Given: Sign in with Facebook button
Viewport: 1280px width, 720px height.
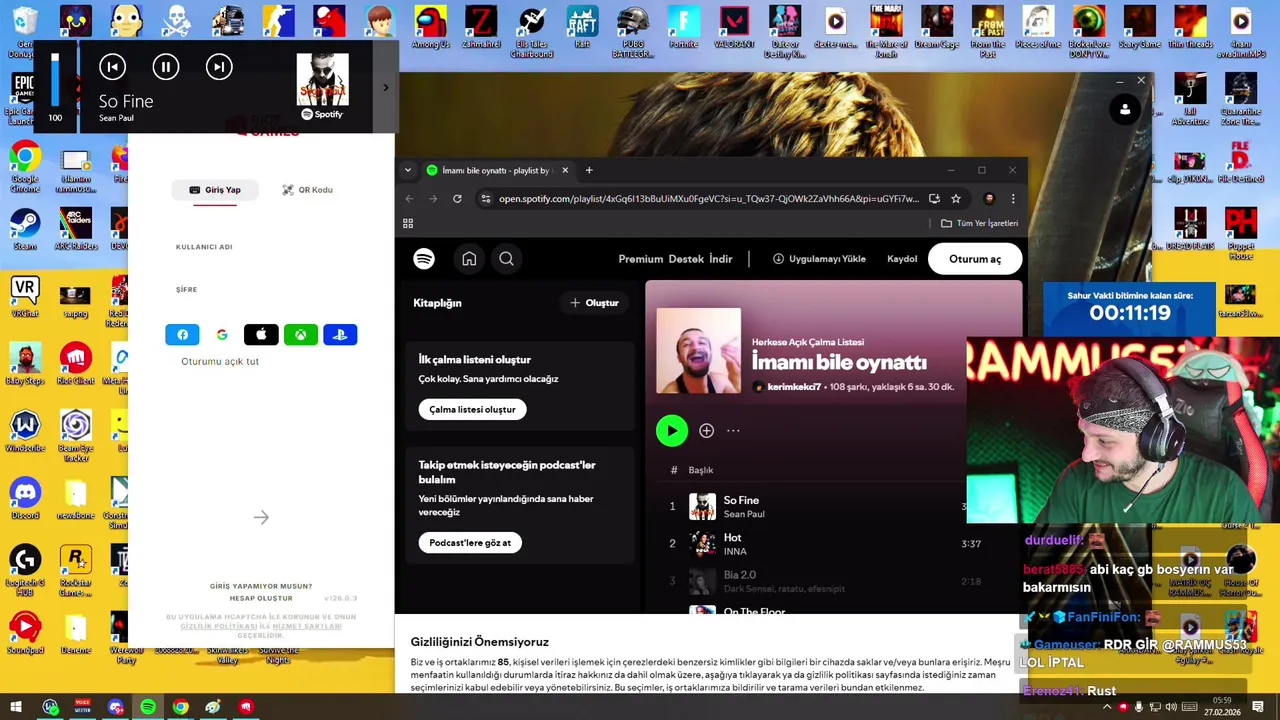Looking at the screenshot, I should click(x=182, y=335).
